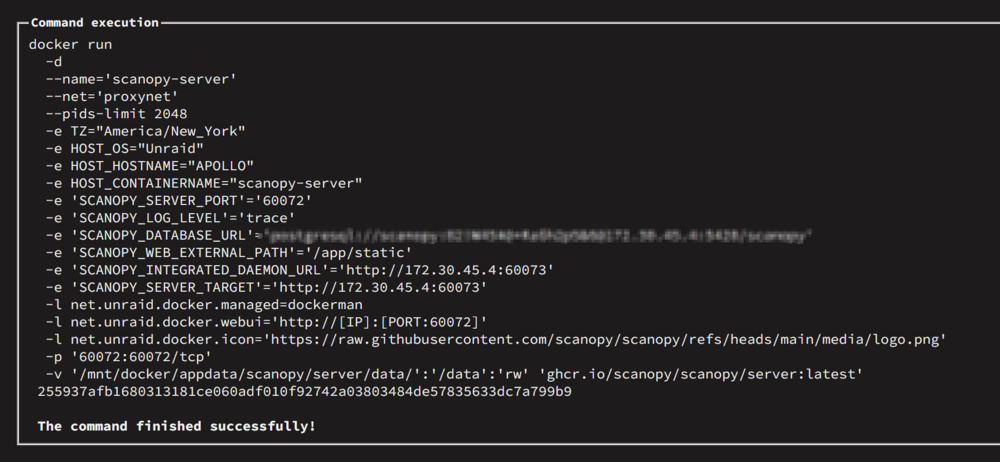The height and width of the screenshot is (462, 1000).
Task: Click the container ID hash output
Action: [304, 391]
